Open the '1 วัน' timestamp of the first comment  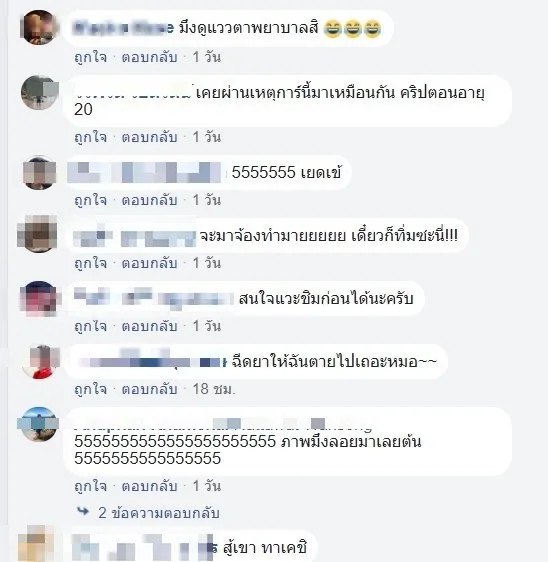pos(207,57)
